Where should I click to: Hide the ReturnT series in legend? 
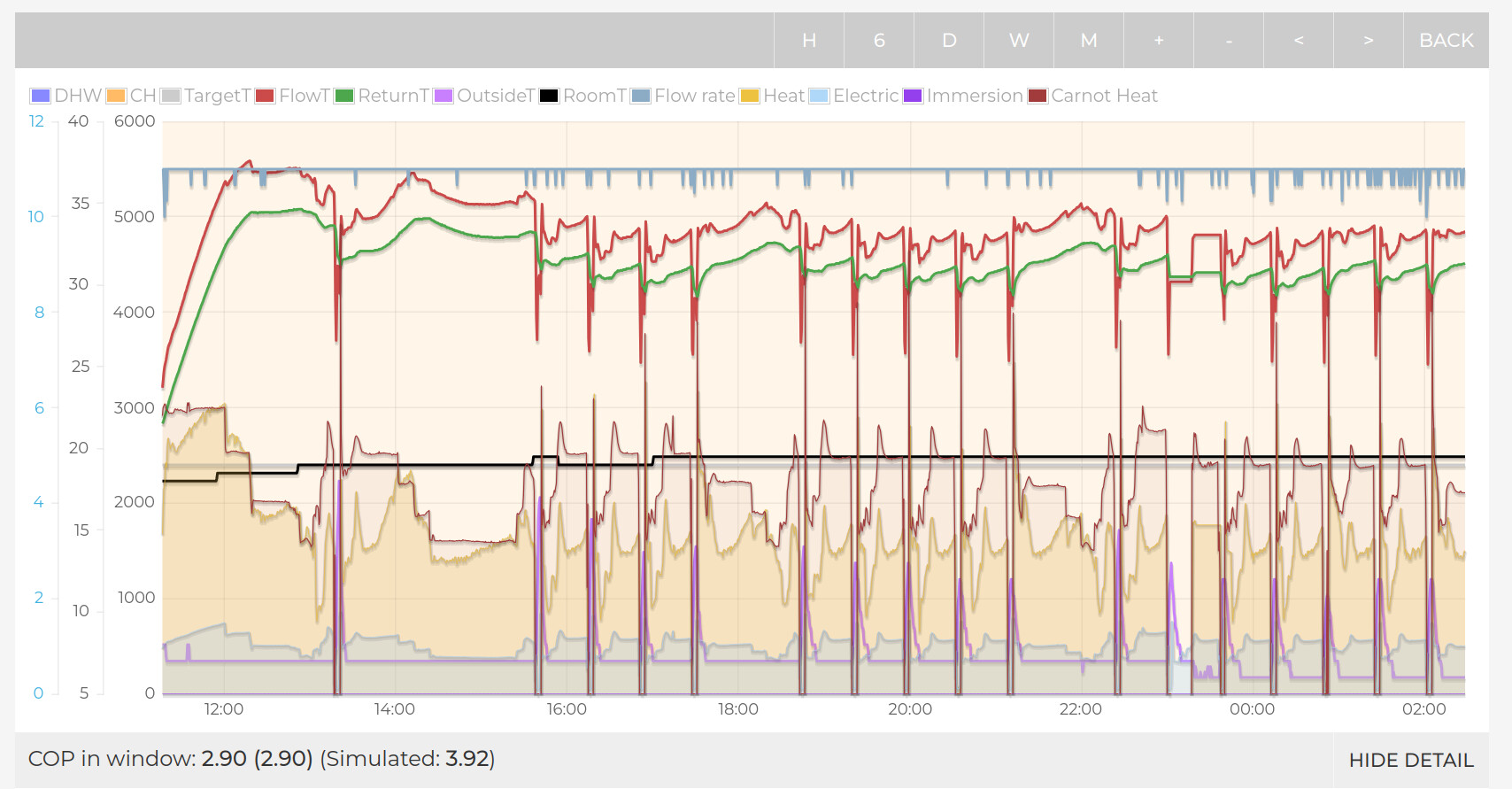point(382,96)
